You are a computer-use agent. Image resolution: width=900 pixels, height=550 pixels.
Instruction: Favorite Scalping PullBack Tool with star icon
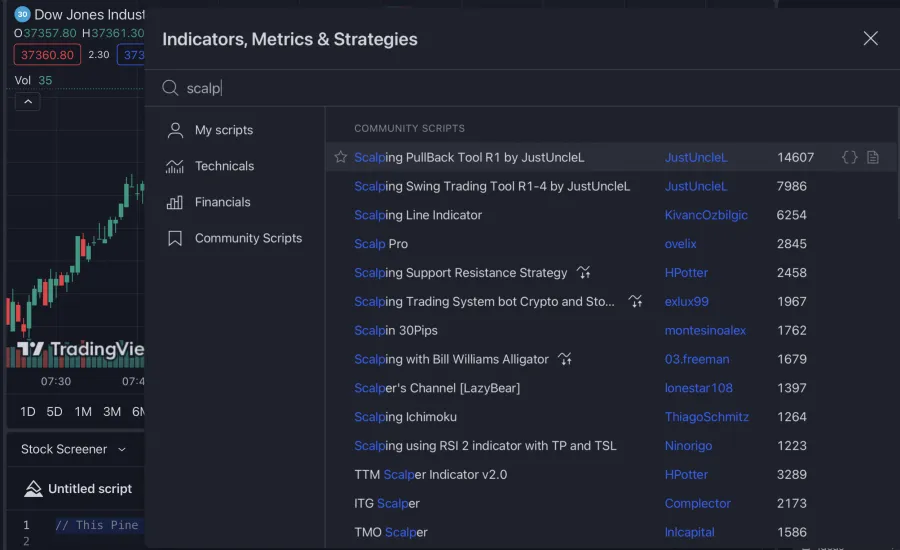341,157
